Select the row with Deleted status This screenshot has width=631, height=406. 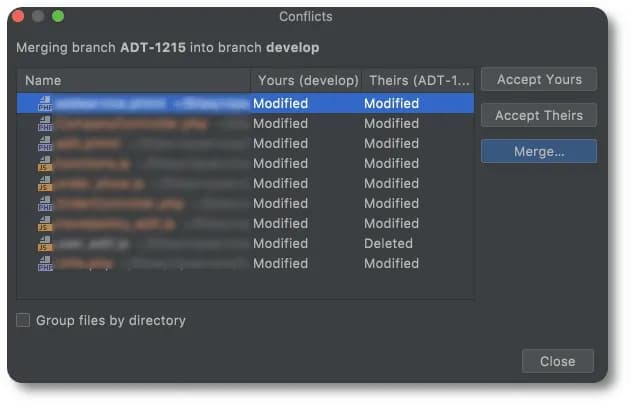click(245, 243)
